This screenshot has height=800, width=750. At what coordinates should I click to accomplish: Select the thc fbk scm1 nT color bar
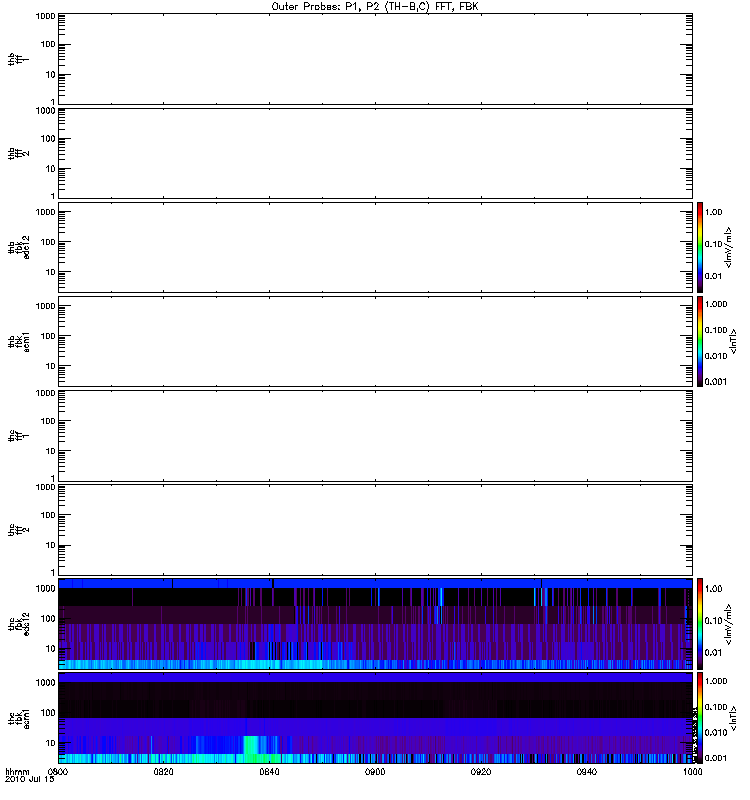tap(700, 718)
